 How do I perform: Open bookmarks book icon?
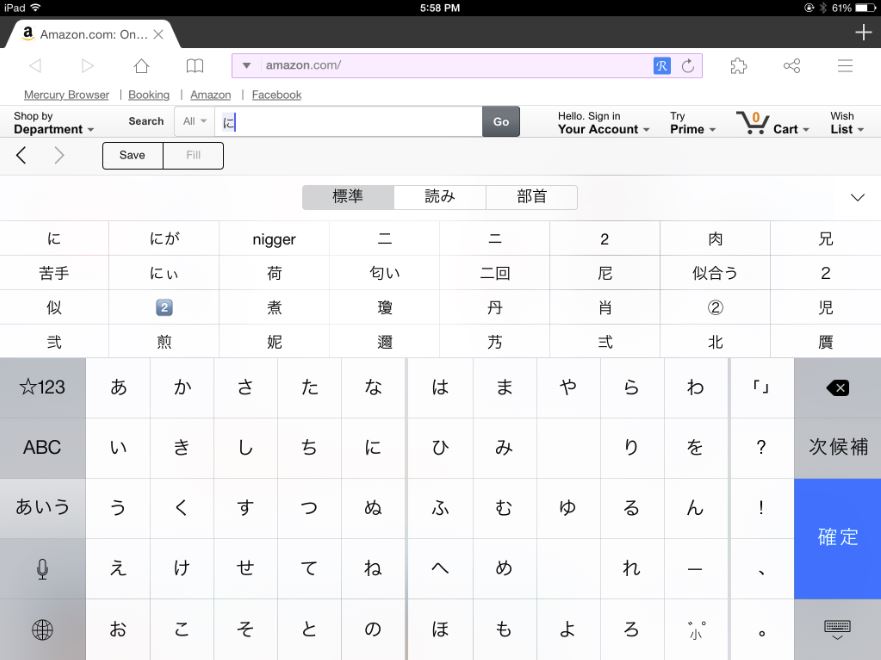pyautogui.click(x=194, y=66)
